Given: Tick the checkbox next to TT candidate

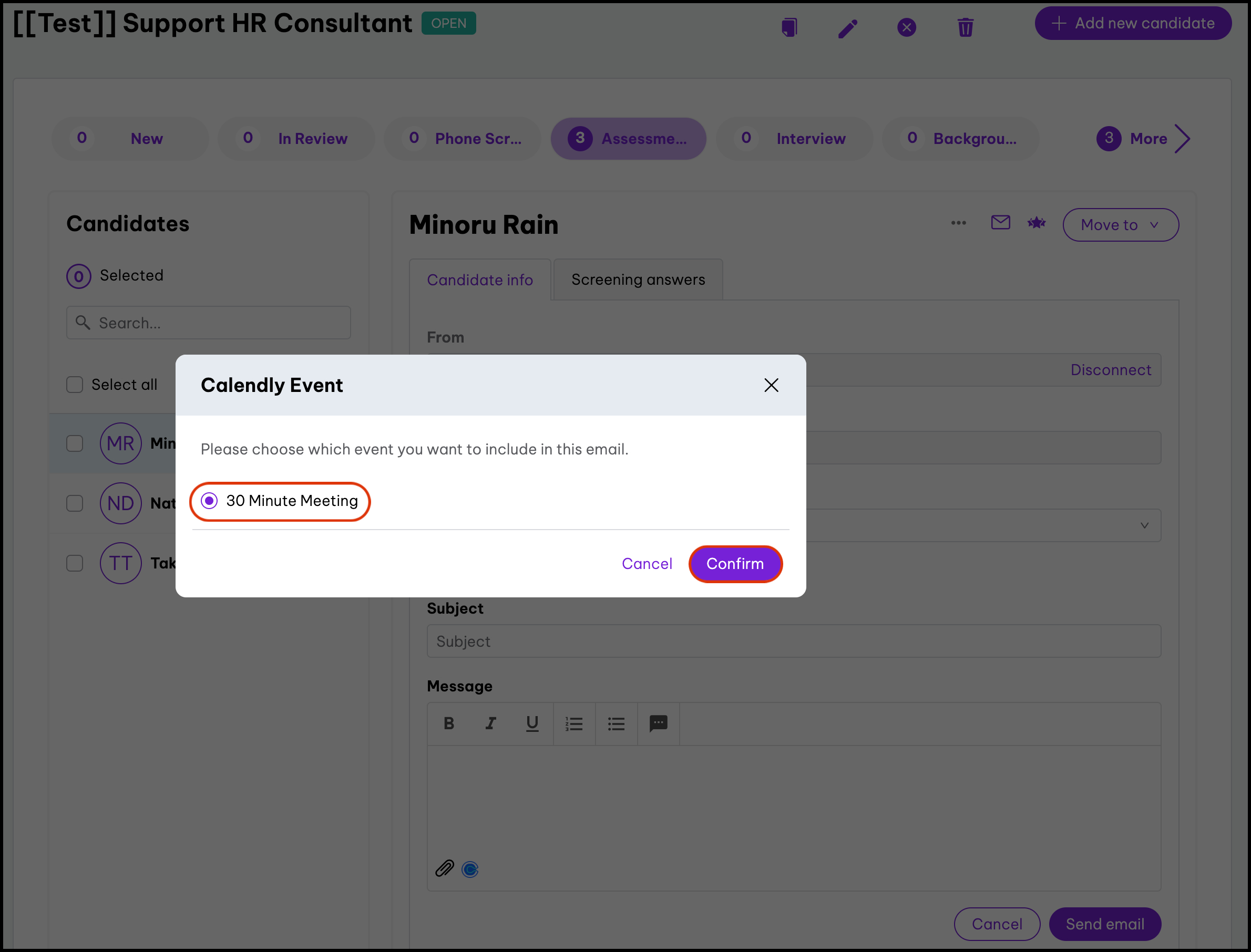Looking at the screenshot, I should click(x=75, y=563).
